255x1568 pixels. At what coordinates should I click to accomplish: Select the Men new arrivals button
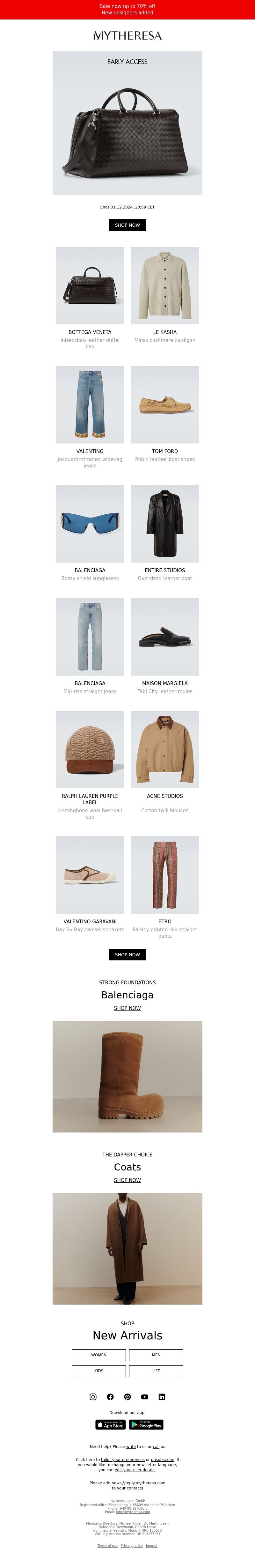pyautogui.click(x=156, y=1355)
